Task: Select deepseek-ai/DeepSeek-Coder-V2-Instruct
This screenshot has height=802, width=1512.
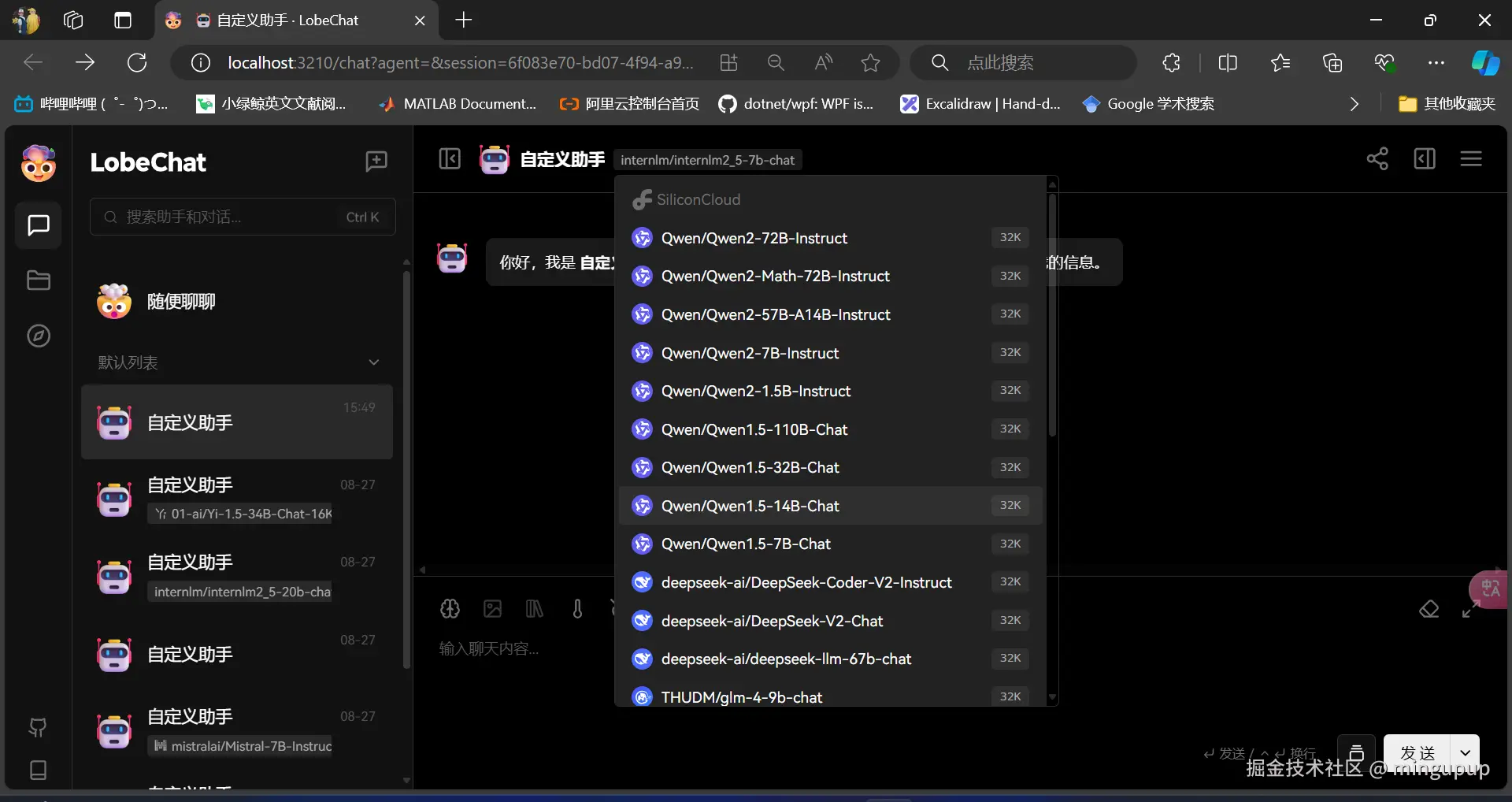Action: 831,582
